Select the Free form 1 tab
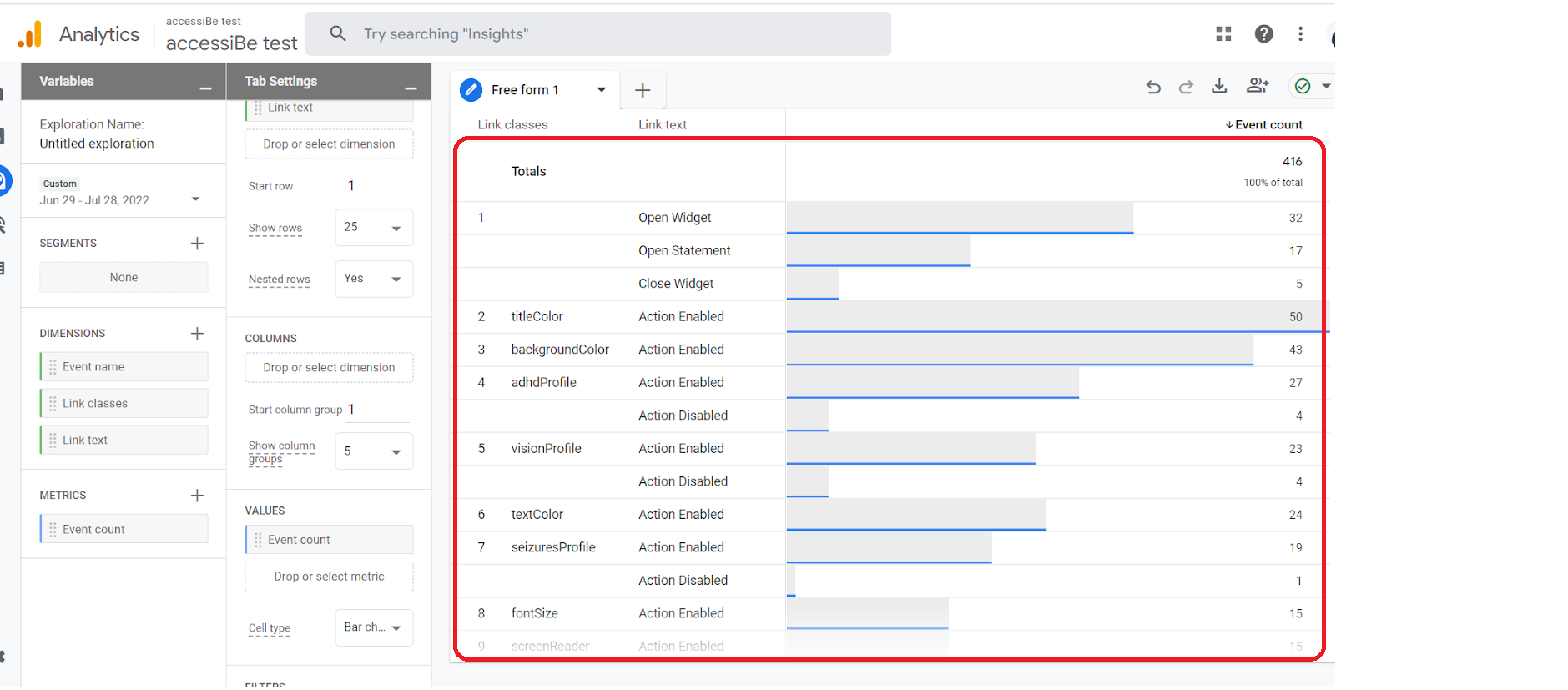Viewport: 1568px width, 690px height. pyautogui.click(x=525, y=90)
